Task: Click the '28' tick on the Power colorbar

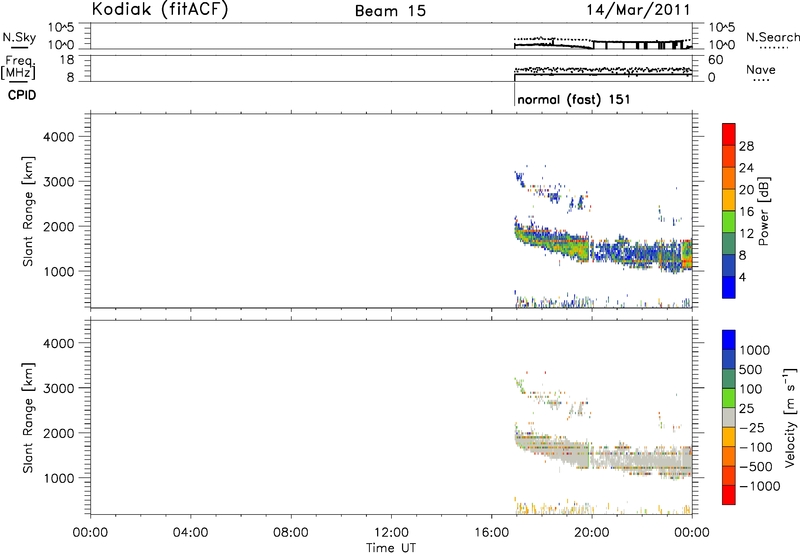Action: click(x=746, y=146)
